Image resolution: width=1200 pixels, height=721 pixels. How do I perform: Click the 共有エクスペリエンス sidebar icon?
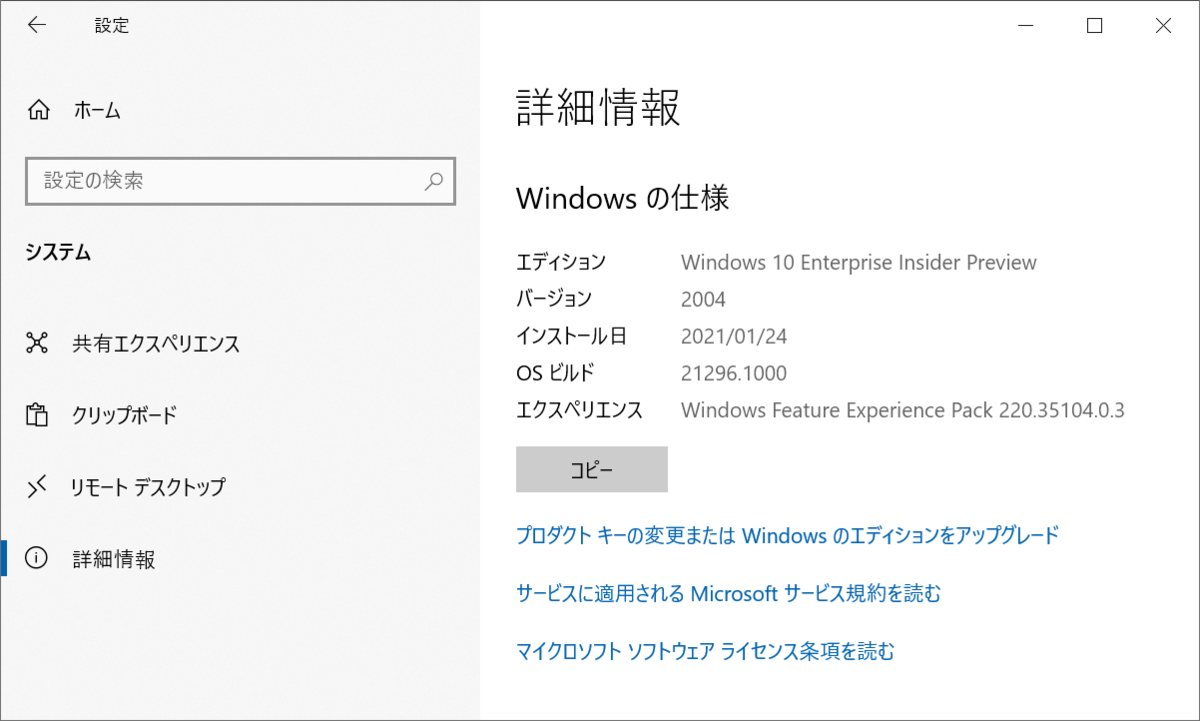[37, 344]
